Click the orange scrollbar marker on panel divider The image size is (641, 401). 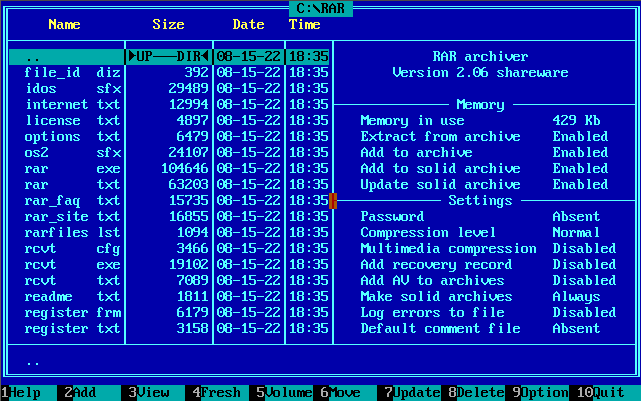pos(333,202)
